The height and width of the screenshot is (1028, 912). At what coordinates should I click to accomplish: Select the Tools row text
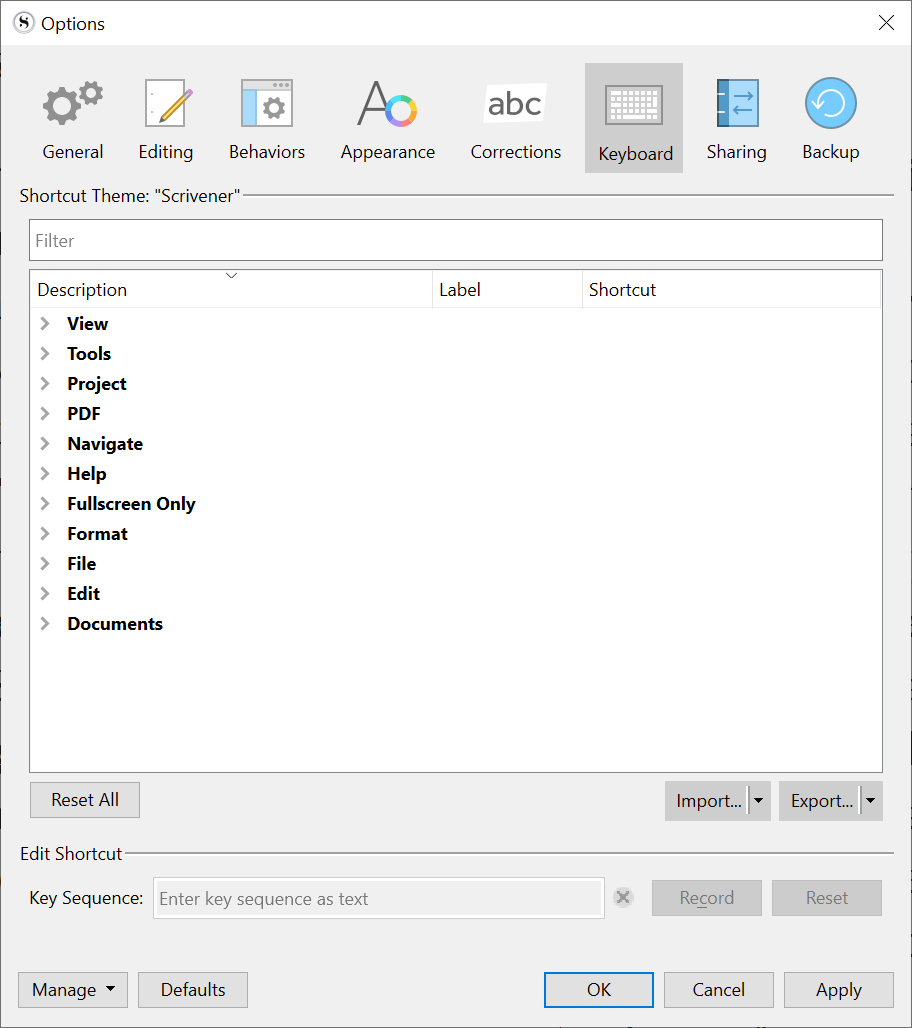[x=89, y=353]
